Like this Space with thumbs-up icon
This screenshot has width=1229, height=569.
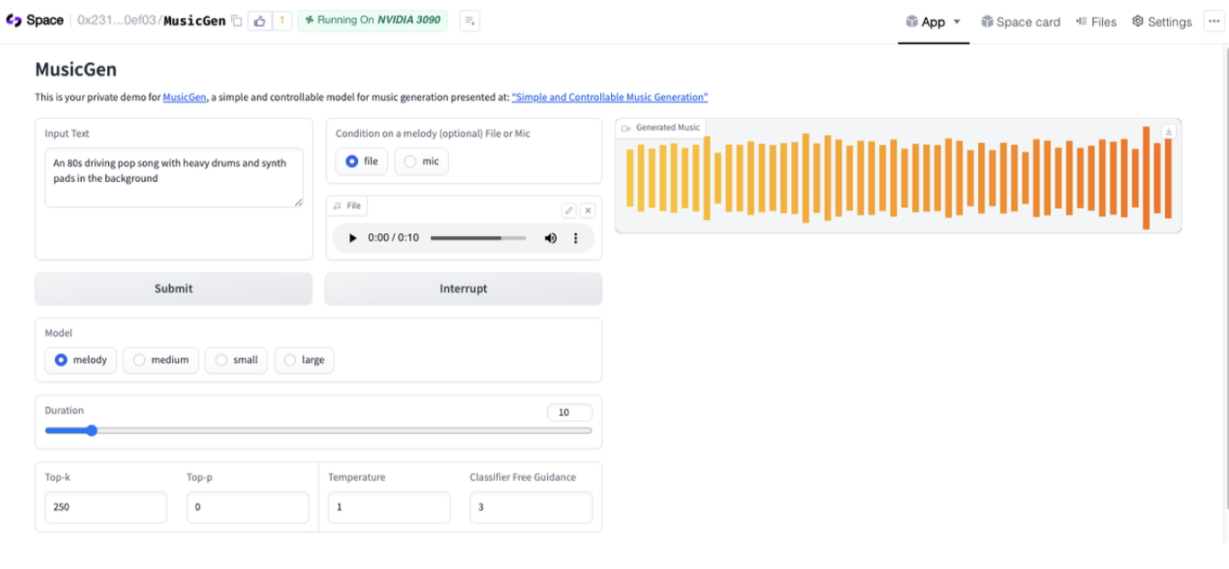click(x=259, y=20)
